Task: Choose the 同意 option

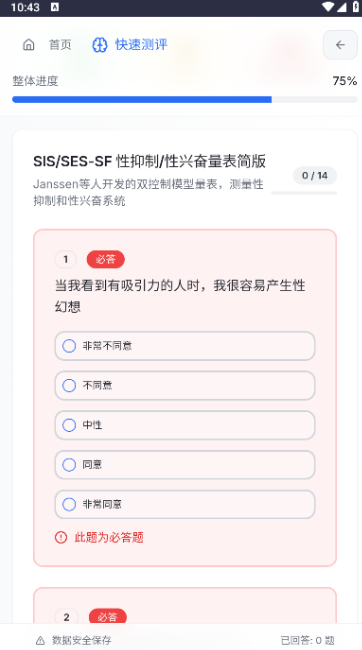Action: point(185,465)
